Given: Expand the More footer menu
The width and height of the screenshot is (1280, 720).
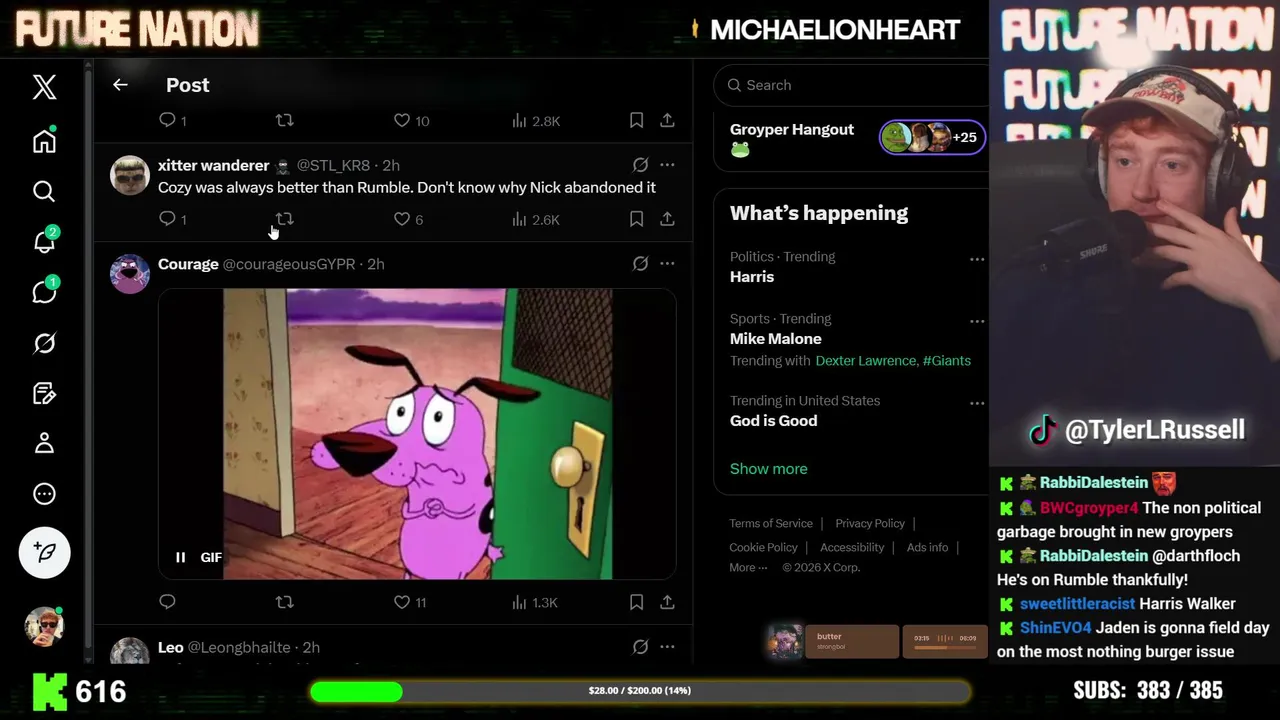Looking at the screenshot, I should (748, 567).
